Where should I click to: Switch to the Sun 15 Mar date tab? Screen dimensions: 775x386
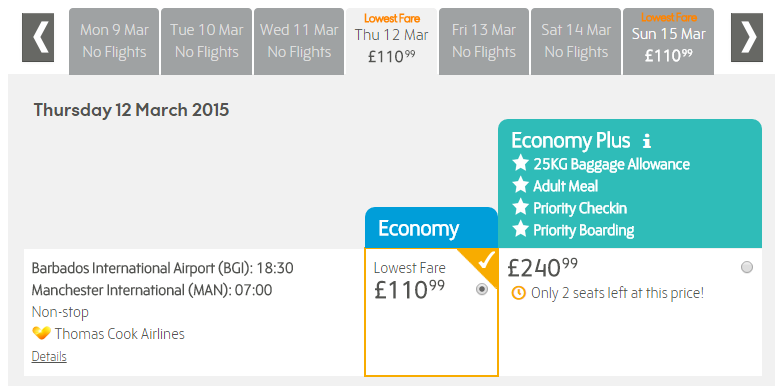668,42
